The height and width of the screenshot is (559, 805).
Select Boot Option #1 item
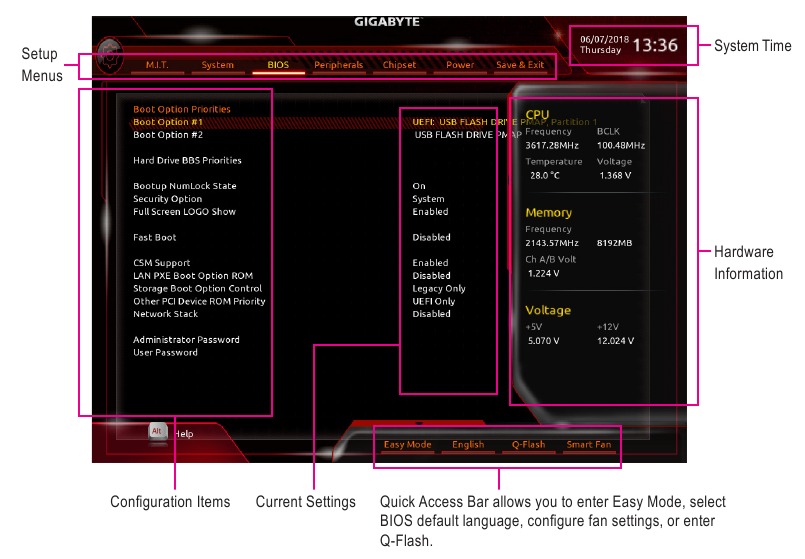(168, 122)
